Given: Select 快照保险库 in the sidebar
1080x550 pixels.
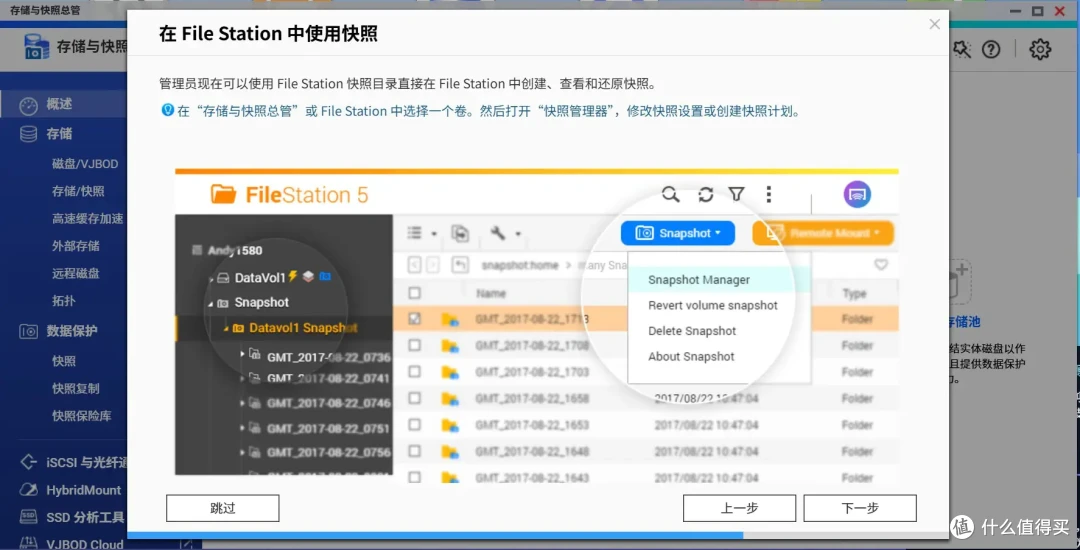Looking at the screenshot, I should point(82,416).
